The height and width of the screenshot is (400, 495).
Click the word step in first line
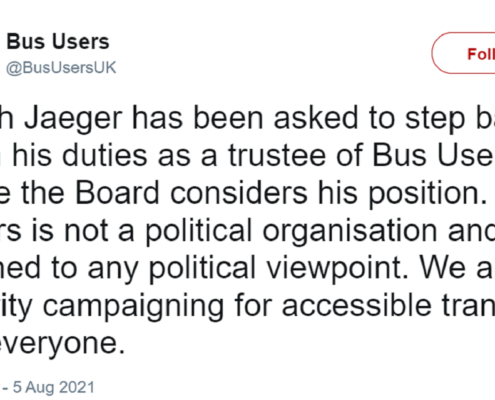click(435, 120)
